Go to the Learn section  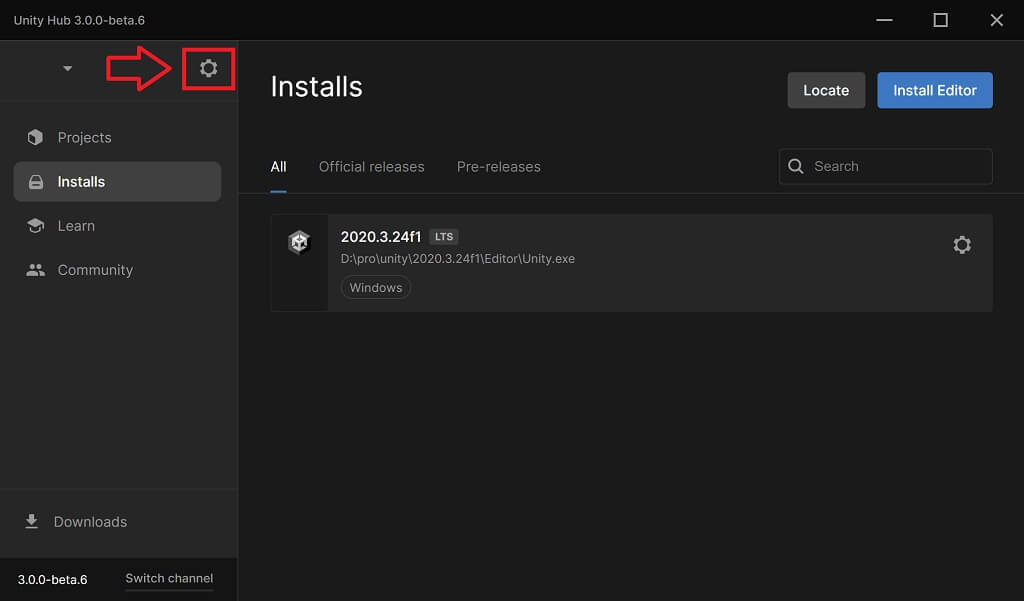click(118, 225)
